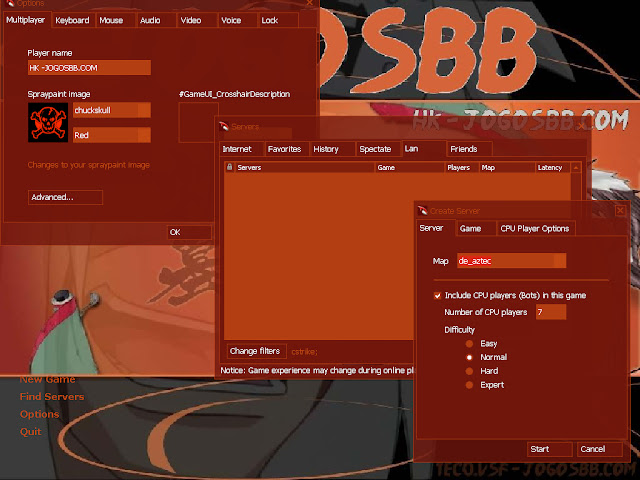Toggle Include CPU players (Bots) checkbox
Image resolution: width=640 pixels, height=480 pixels.
tap(438, 296)
